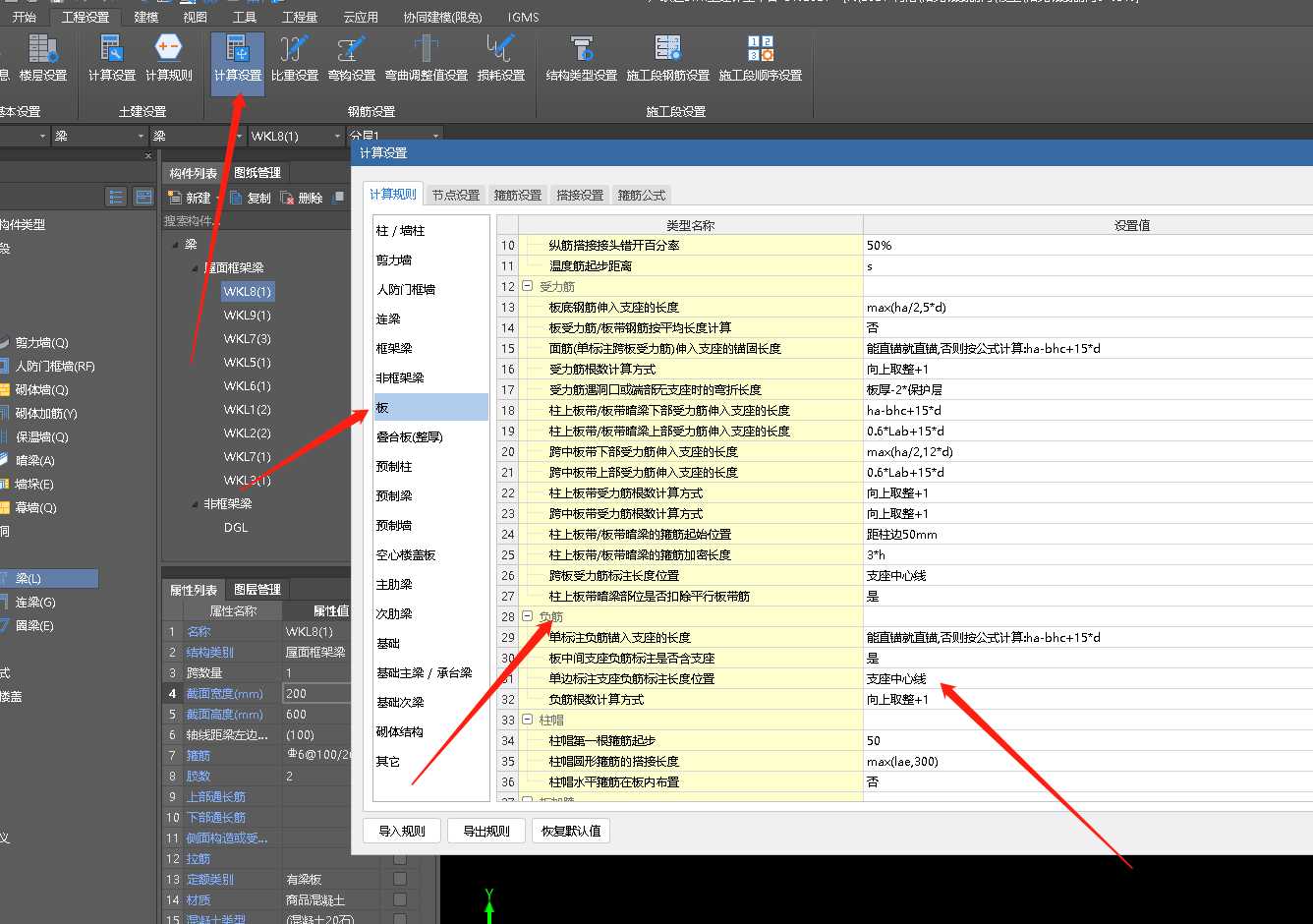
Task: Open the WKL8(1) component dropdown
Action: coord(337,137)
